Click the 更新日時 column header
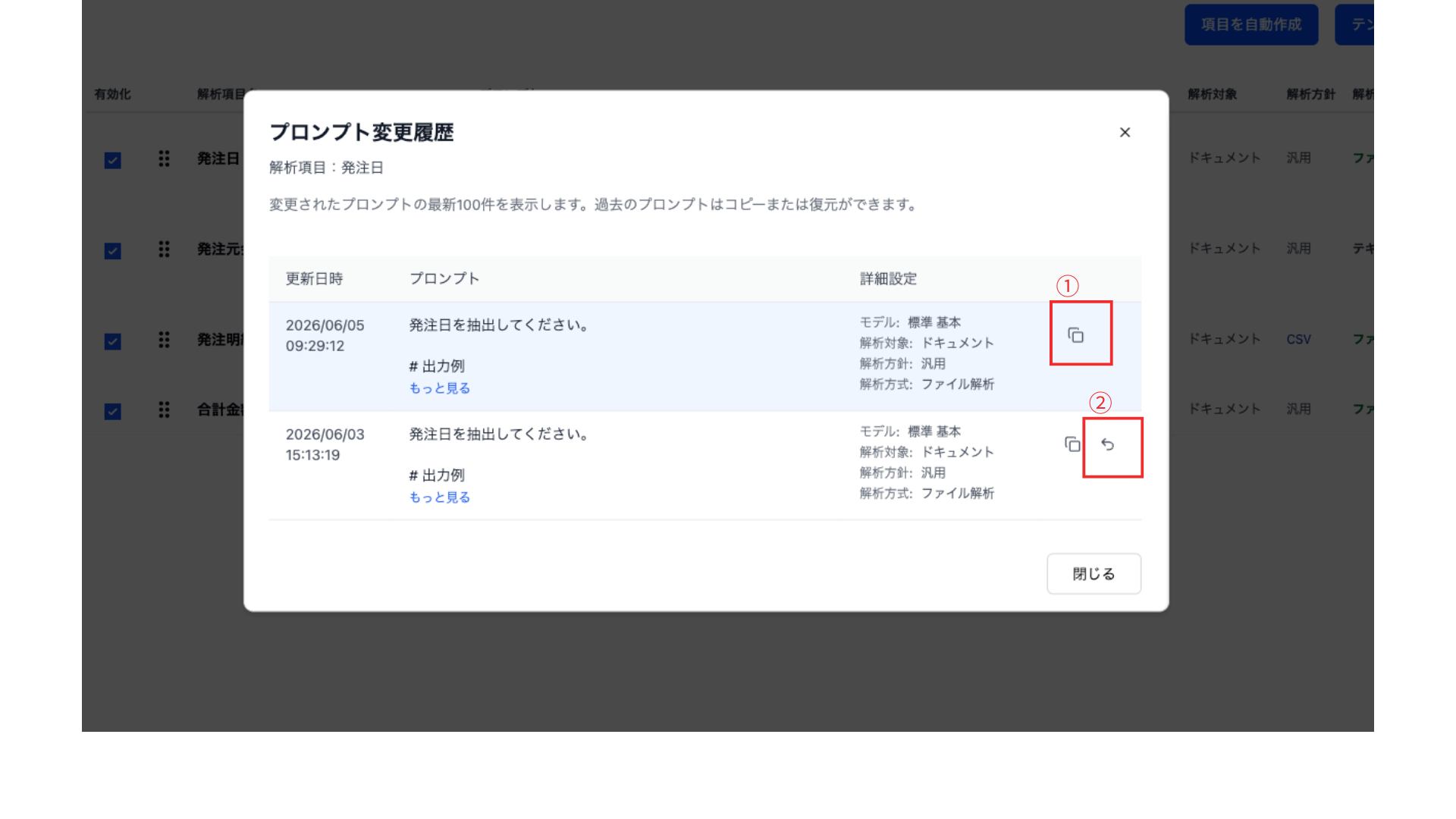The width and height of the screenshot is (1456, 819). [x=314, y=279]
